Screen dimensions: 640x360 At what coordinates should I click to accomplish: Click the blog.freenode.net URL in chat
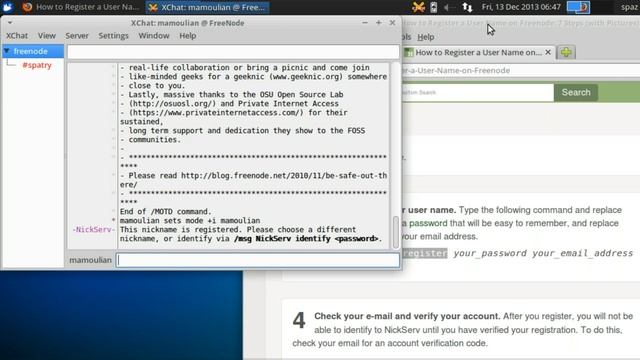click(x=253, y=180)
